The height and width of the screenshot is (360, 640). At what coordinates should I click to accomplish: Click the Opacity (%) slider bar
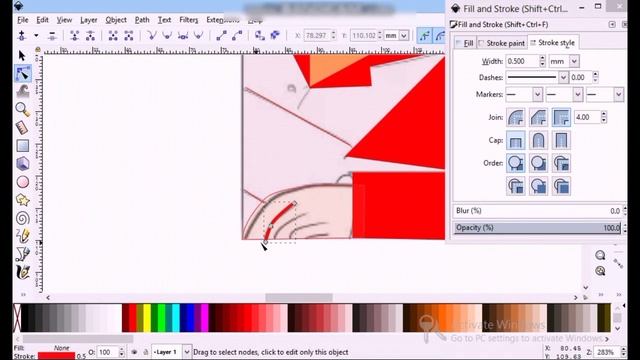(x=537, y=228)
